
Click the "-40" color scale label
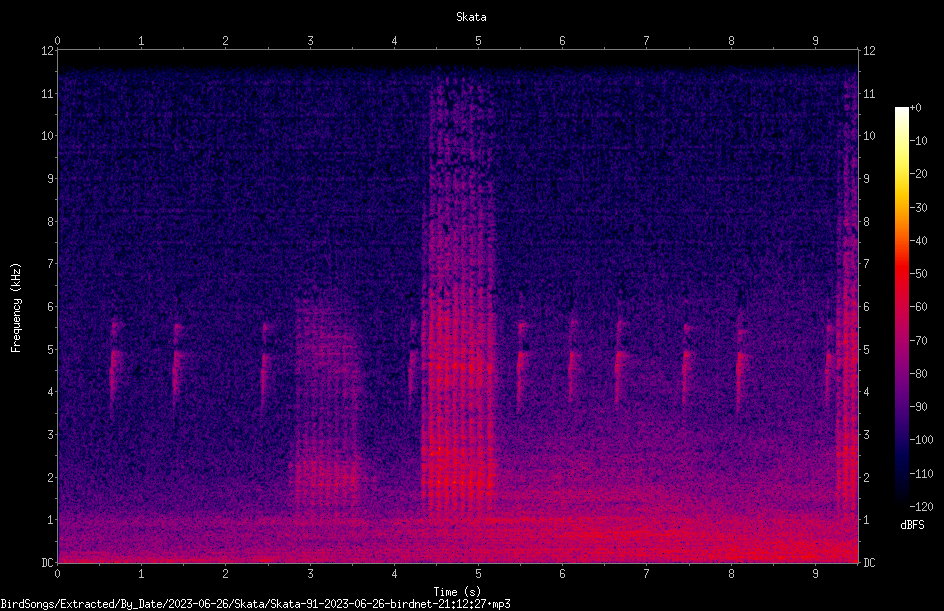coord(918,241)
